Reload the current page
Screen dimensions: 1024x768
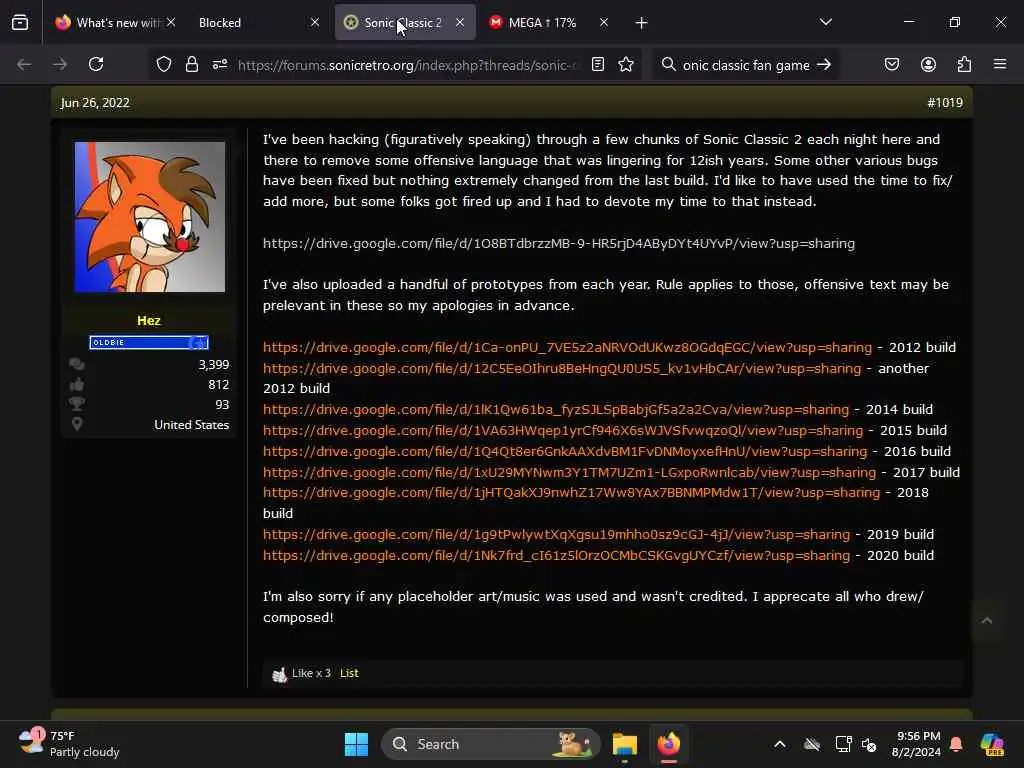96,64
